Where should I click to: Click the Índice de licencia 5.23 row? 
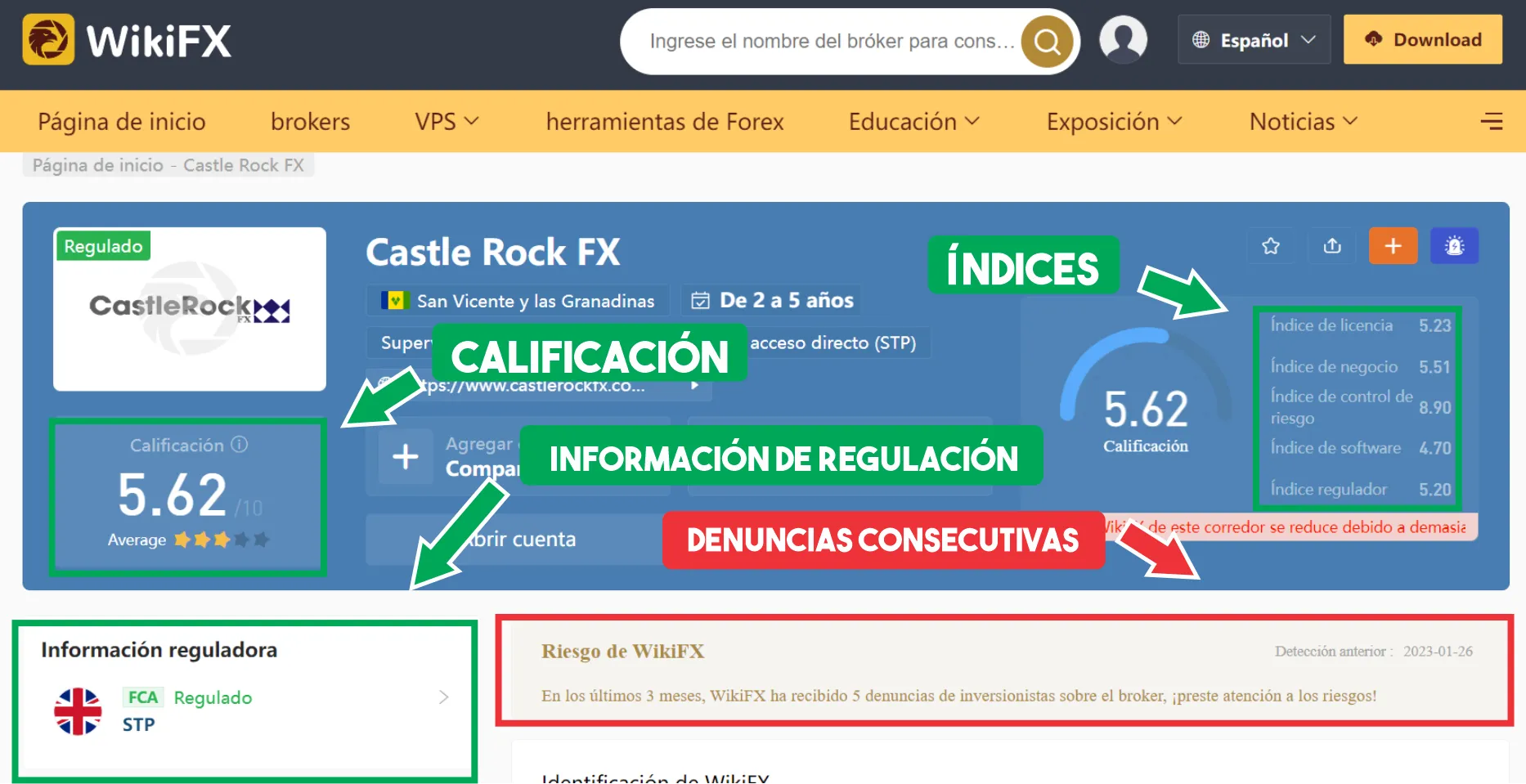pos(1361,325)
